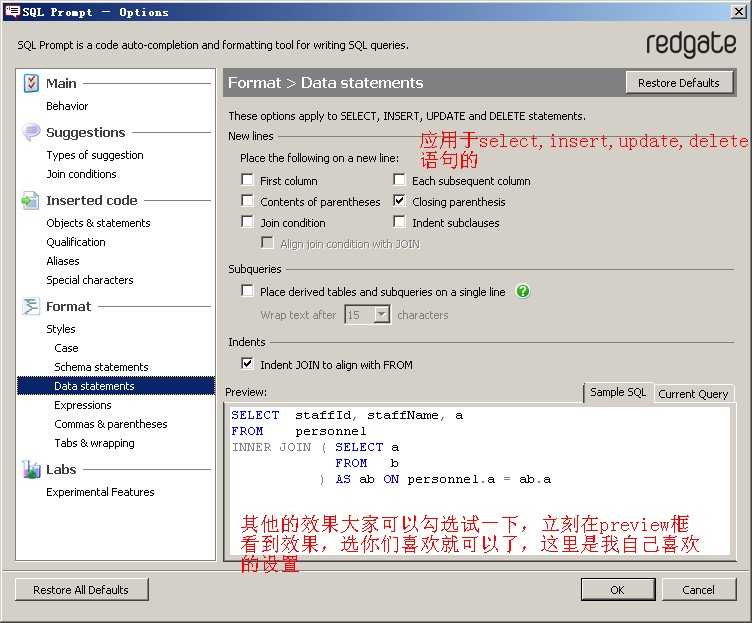Open the Expressions formatting page

[82, 405]
